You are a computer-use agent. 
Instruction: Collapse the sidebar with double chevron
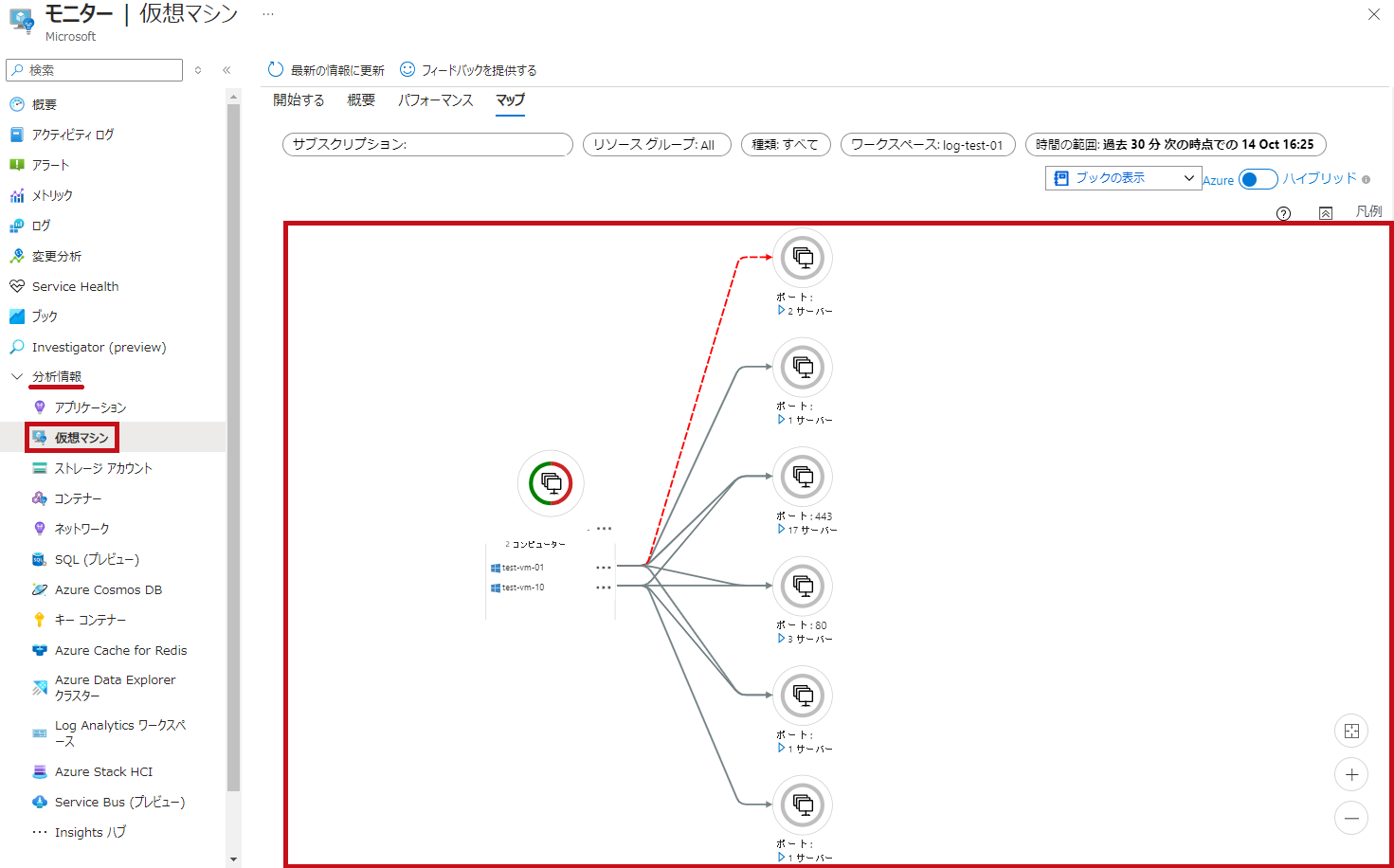point(226,70)
